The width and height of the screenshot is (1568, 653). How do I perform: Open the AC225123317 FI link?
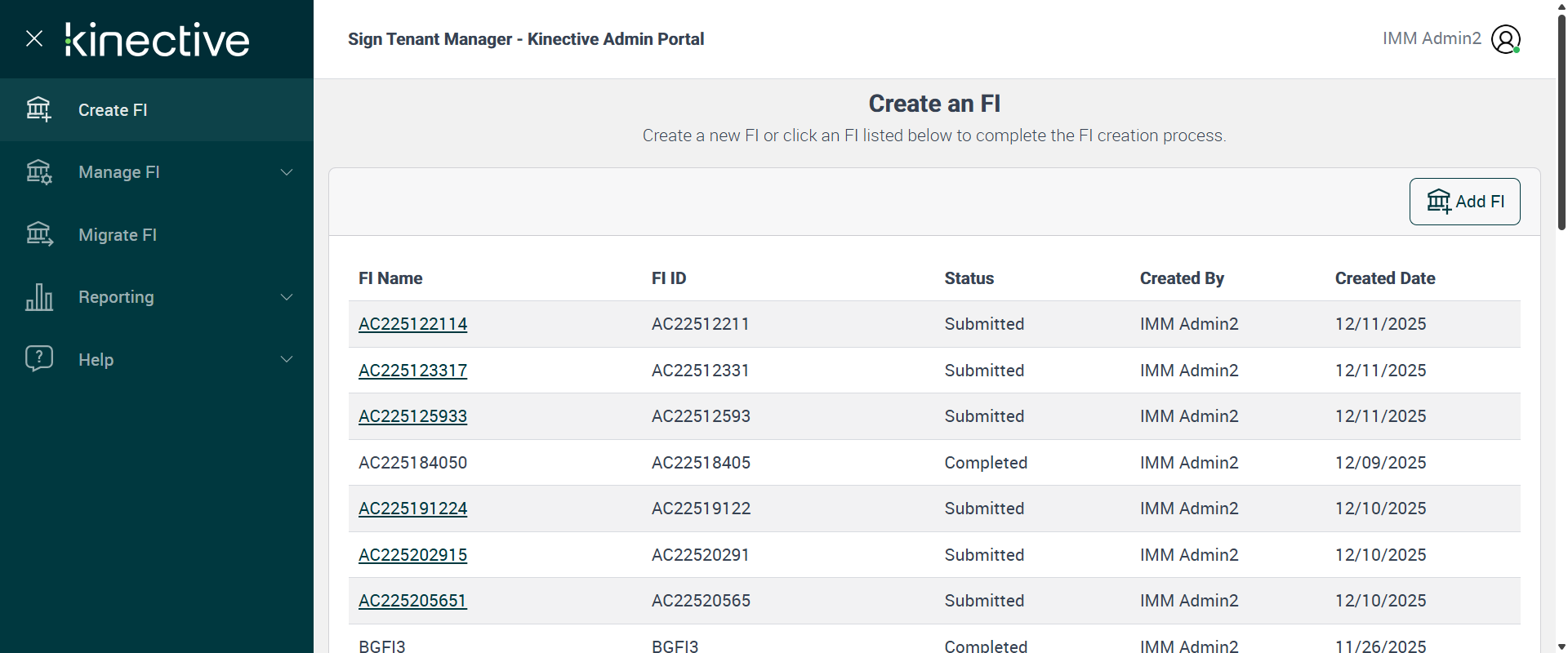(x=412, y=371)
